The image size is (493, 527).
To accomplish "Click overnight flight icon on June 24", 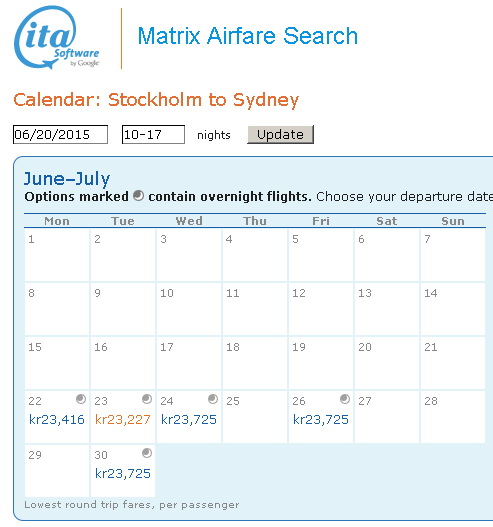I will (213, 399).
